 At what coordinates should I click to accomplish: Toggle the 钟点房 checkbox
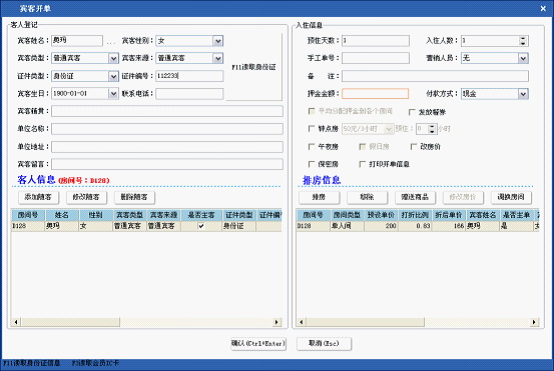click(x=311, y=129)
